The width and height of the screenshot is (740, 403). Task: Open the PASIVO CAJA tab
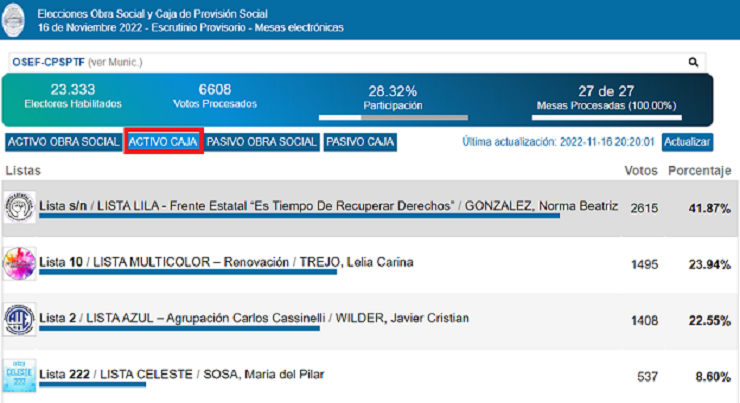coord(360,142)
